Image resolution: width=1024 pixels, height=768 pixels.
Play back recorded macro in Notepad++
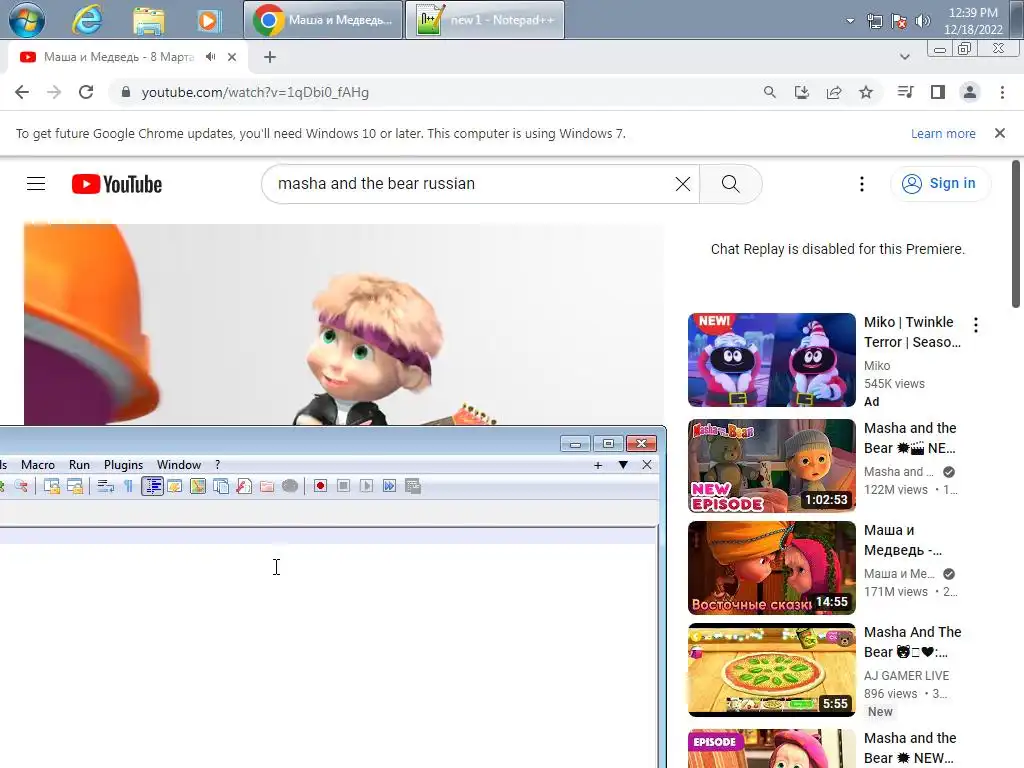tap(366, 486)
